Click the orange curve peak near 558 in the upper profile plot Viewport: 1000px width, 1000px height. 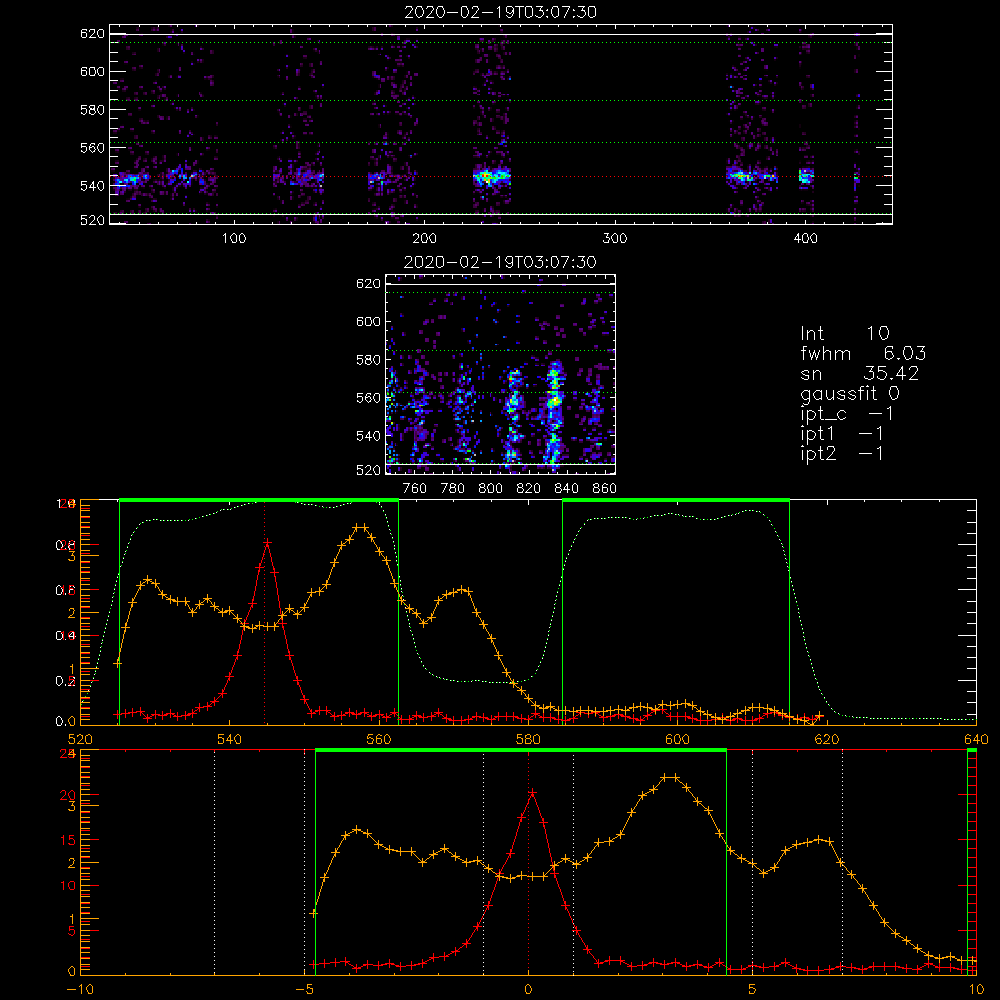coord(360,527)
